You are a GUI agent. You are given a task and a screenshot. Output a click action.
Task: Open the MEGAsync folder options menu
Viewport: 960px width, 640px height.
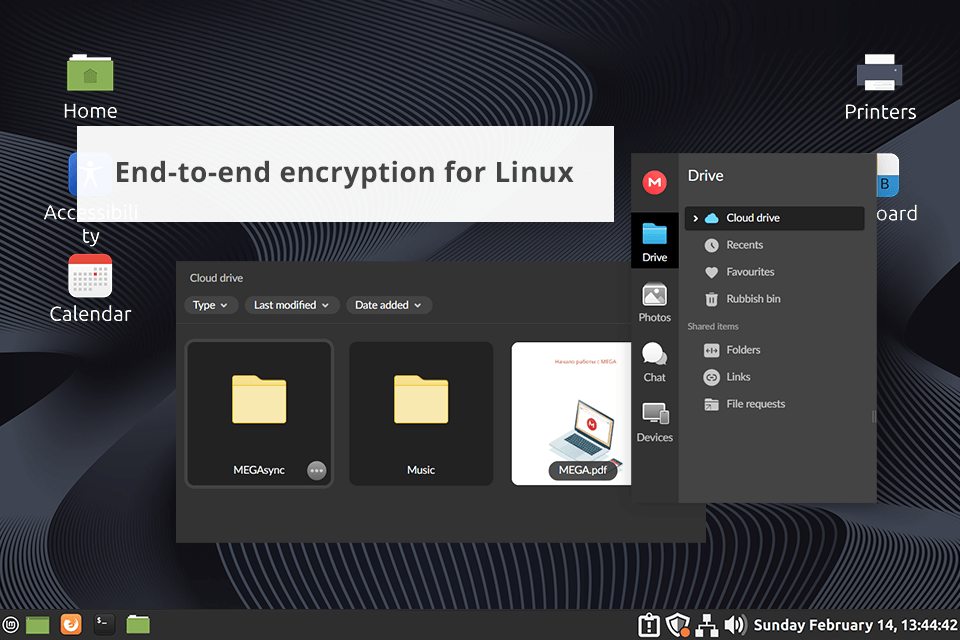pyautogui.click(x=317, y=470)
